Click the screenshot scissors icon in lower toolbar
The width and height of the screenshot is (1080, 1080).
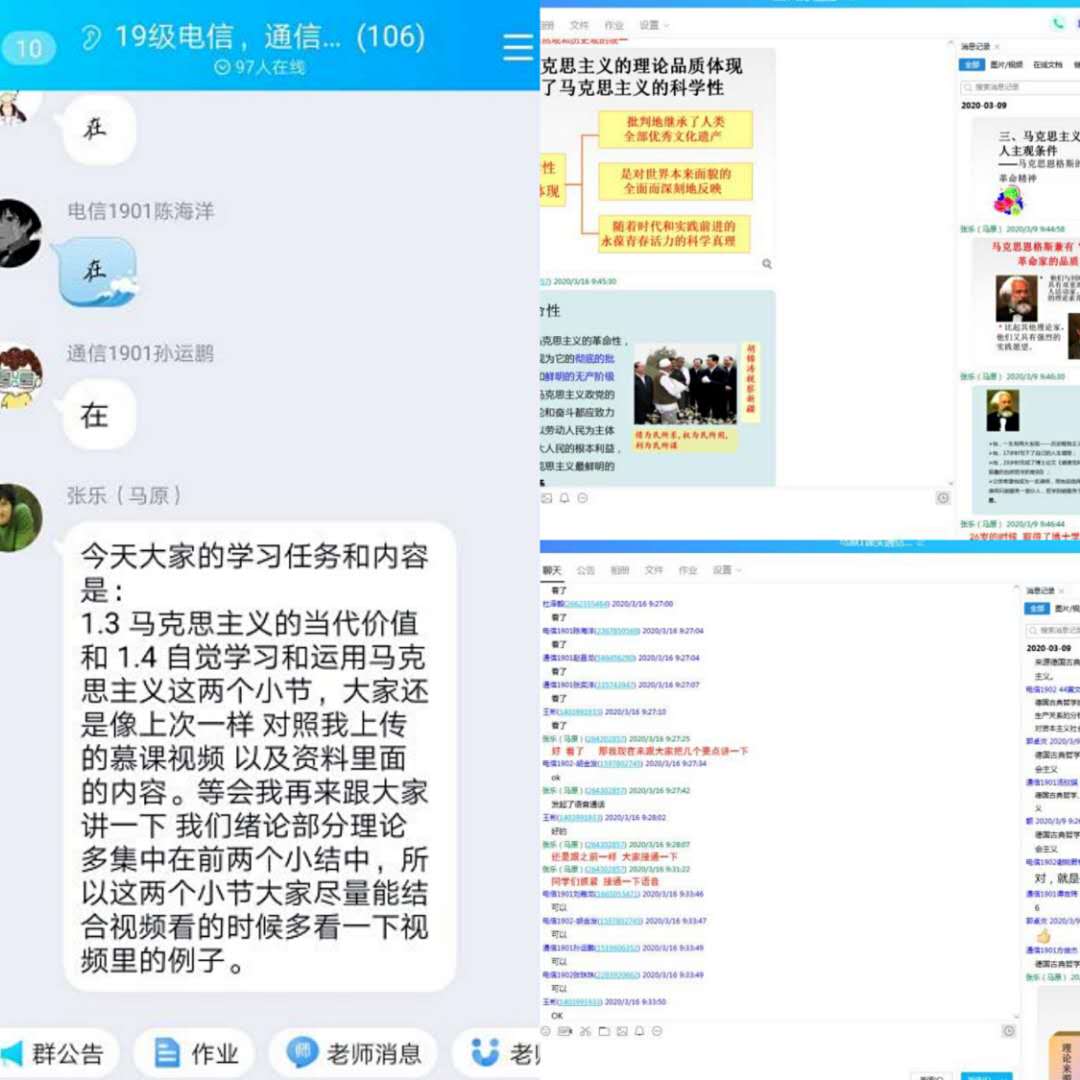coord(584,1031)
